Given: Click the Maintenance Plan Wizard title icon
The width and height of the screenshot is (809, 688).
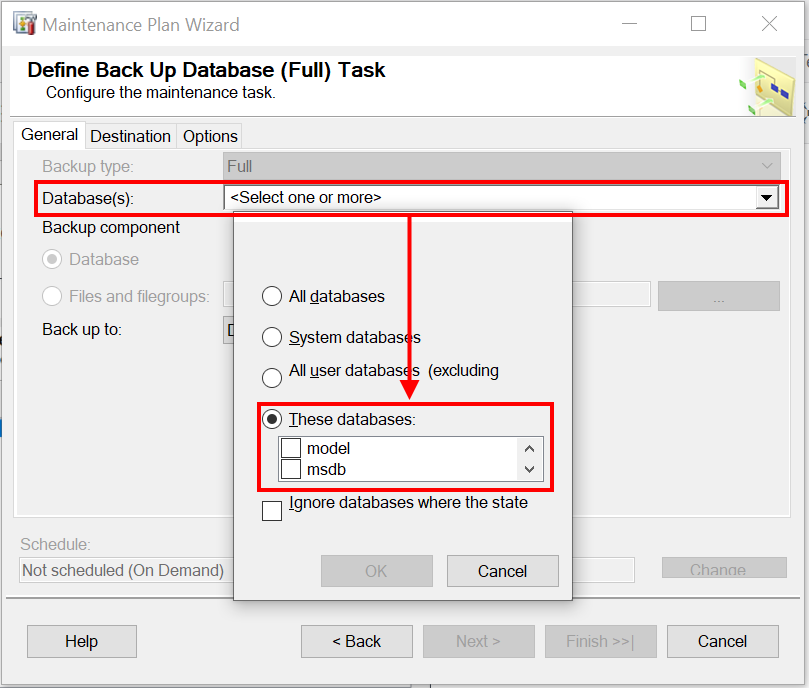Looking at the screenshot, I should [25, 24].
